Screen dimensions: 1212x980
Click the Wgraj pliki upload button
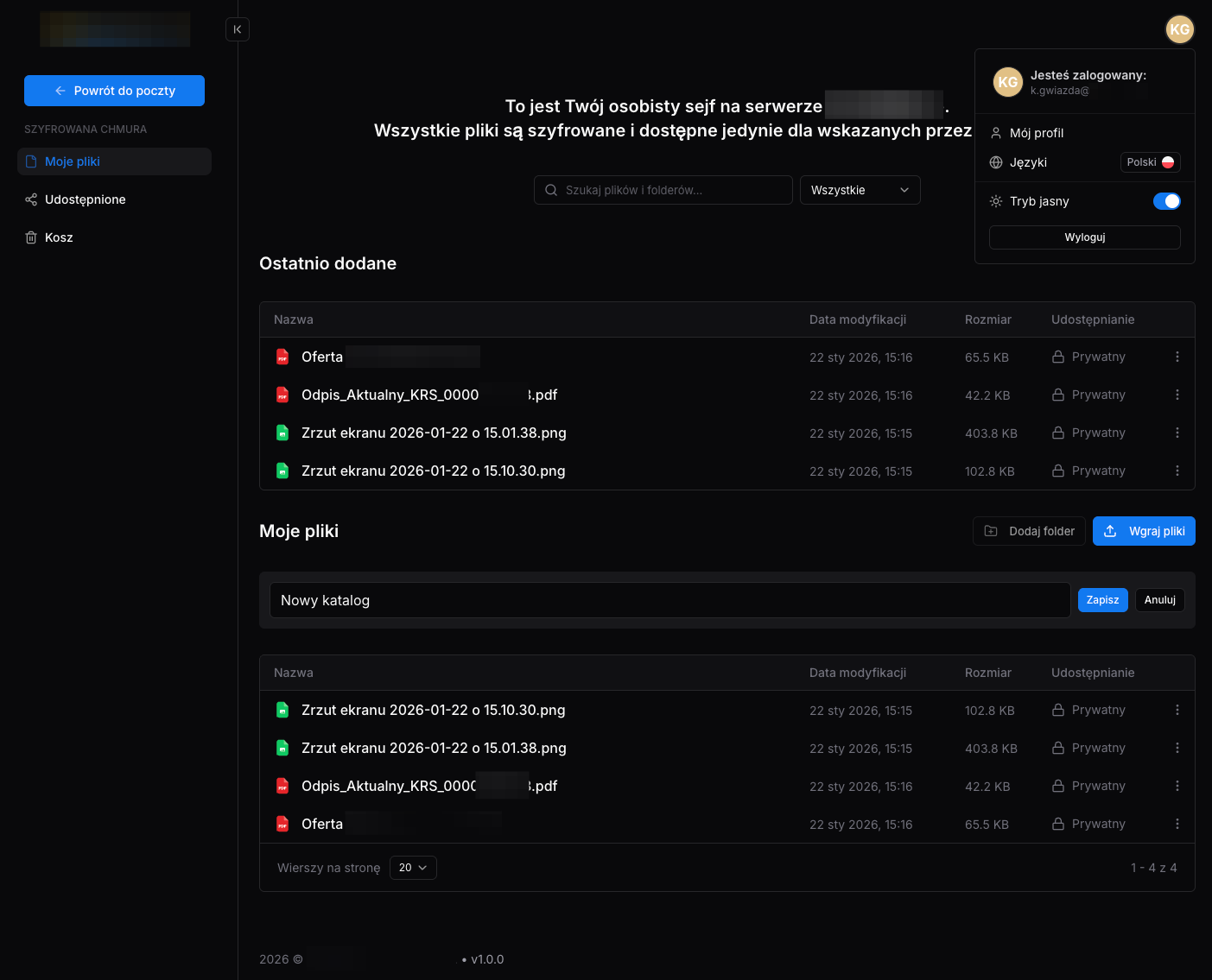point(1144,531)
